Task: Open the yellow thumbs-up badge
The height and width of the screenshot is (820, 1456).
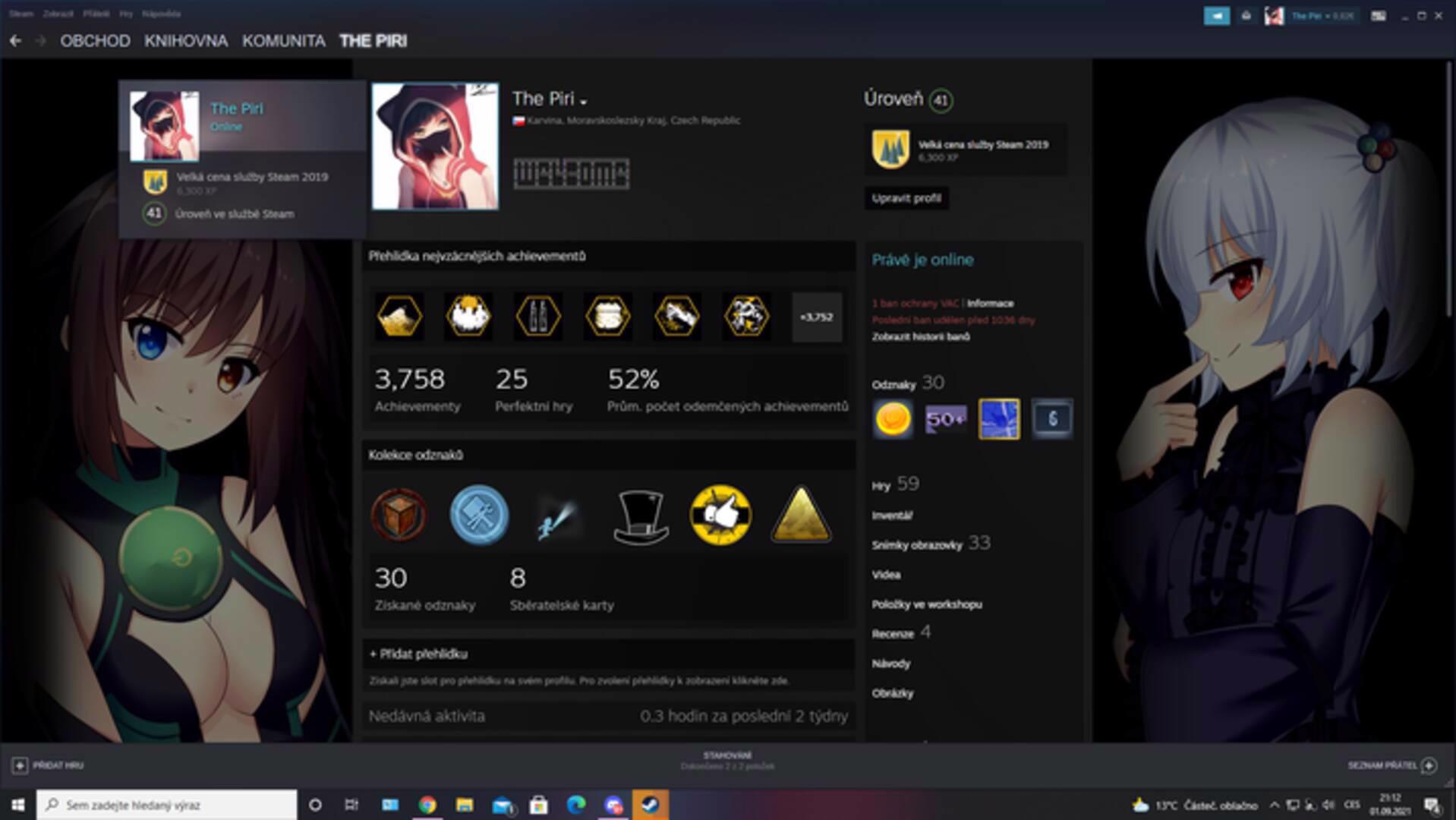Action: tap(720, 516)
